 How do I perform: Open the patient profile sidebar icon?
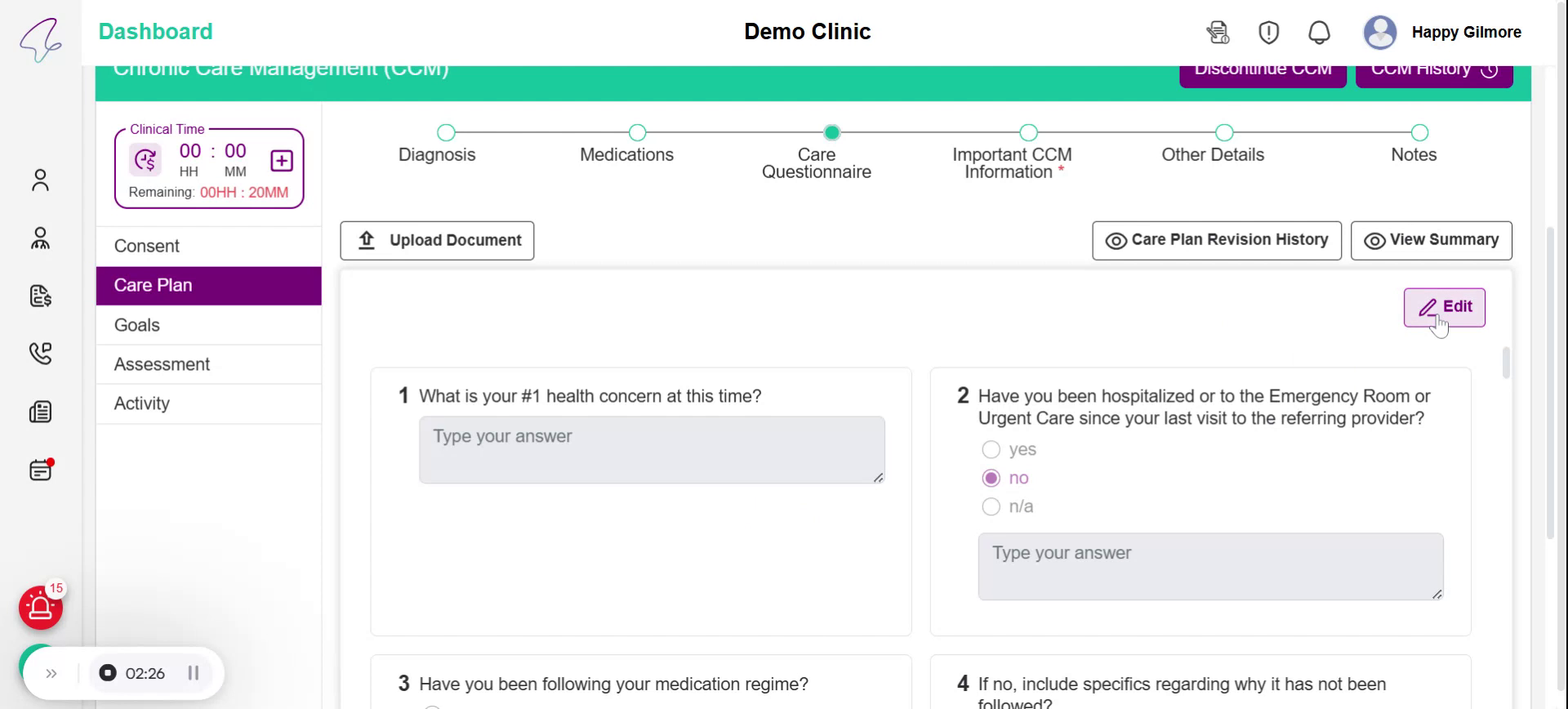40,181
